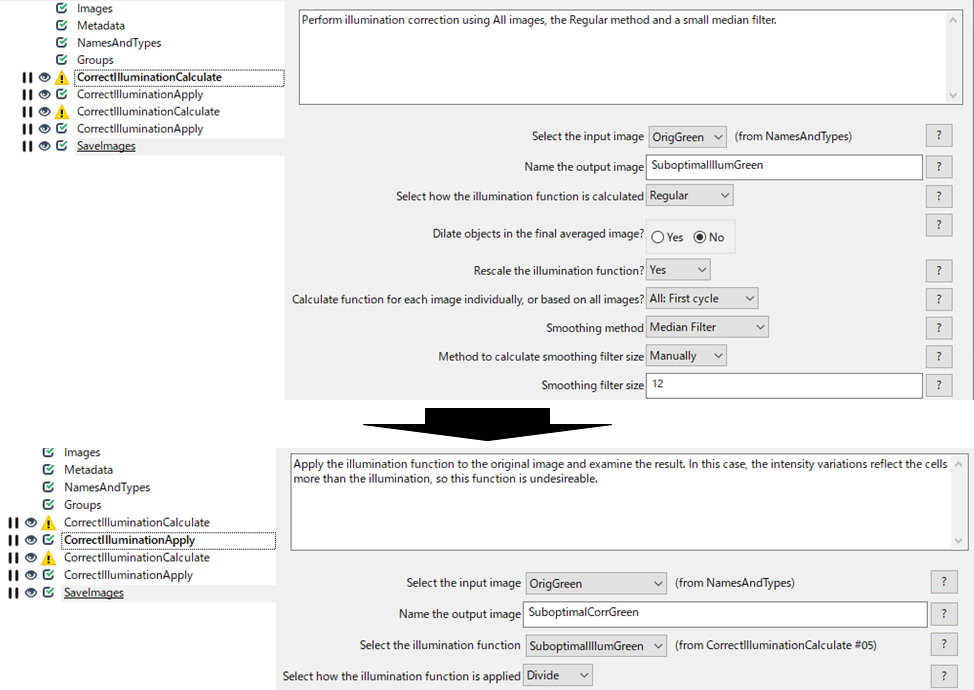The width and height of the screenshot is (974, 690).
Task: Click check icon of bold CorrectIlluminationApply, lower list
Action: coord(48,540)
